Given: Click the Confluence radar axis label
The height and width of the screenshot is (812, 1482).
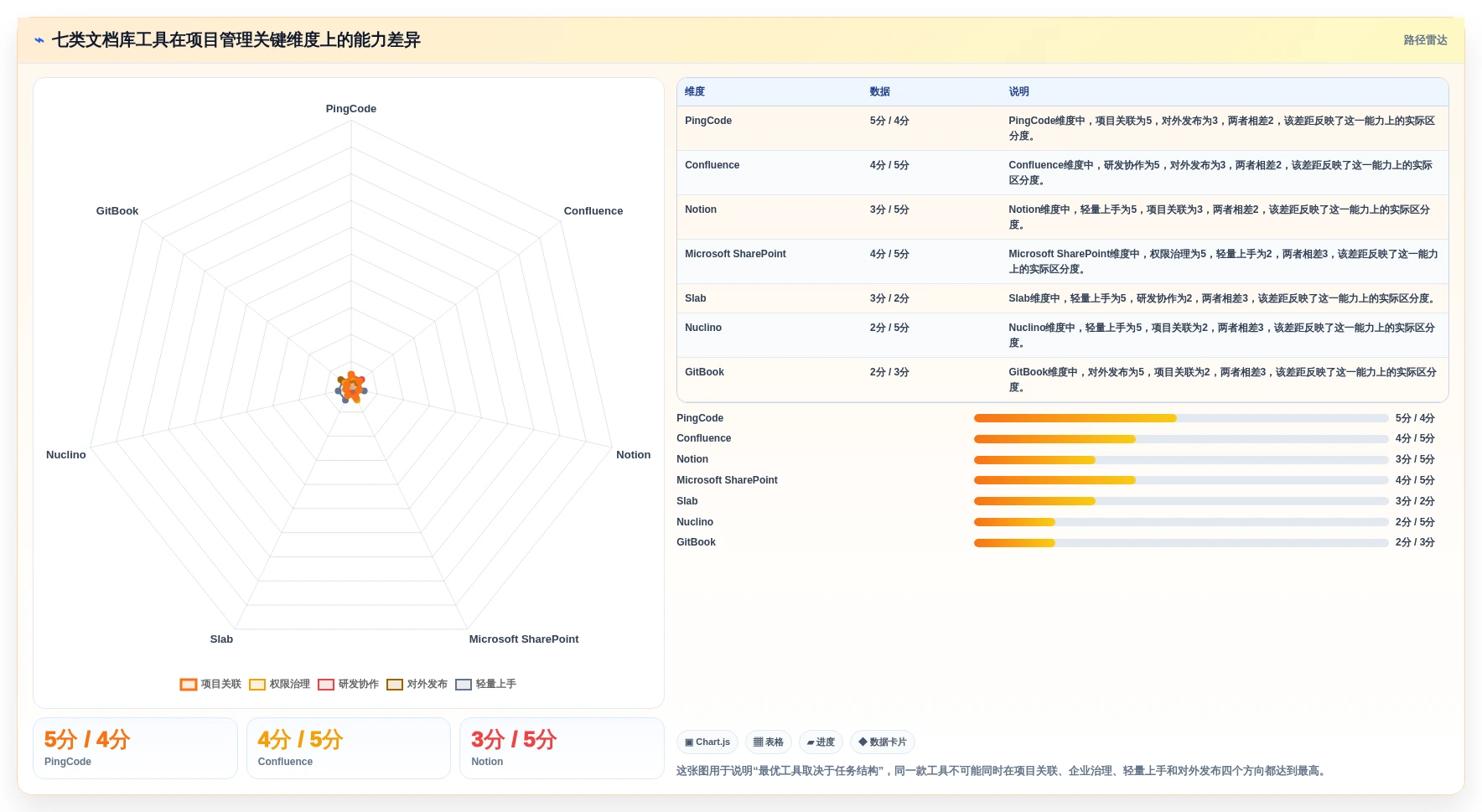Looking at the screenshot, I should (593, 211).
